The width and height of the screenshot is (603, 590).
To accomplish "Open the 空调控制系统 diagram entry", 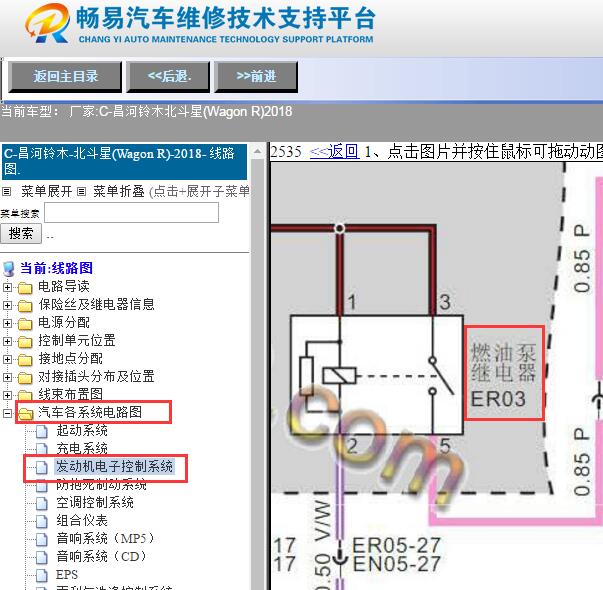I will [95, 503].
